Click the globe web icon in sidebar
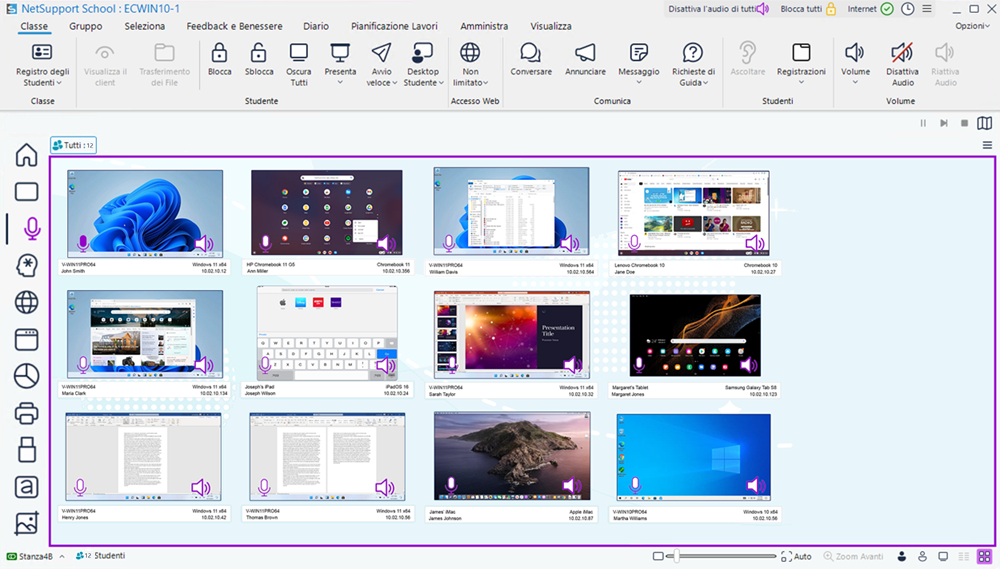Viewport: 1000px width, 569px height. pyautogui.click(x=27, y=302)
